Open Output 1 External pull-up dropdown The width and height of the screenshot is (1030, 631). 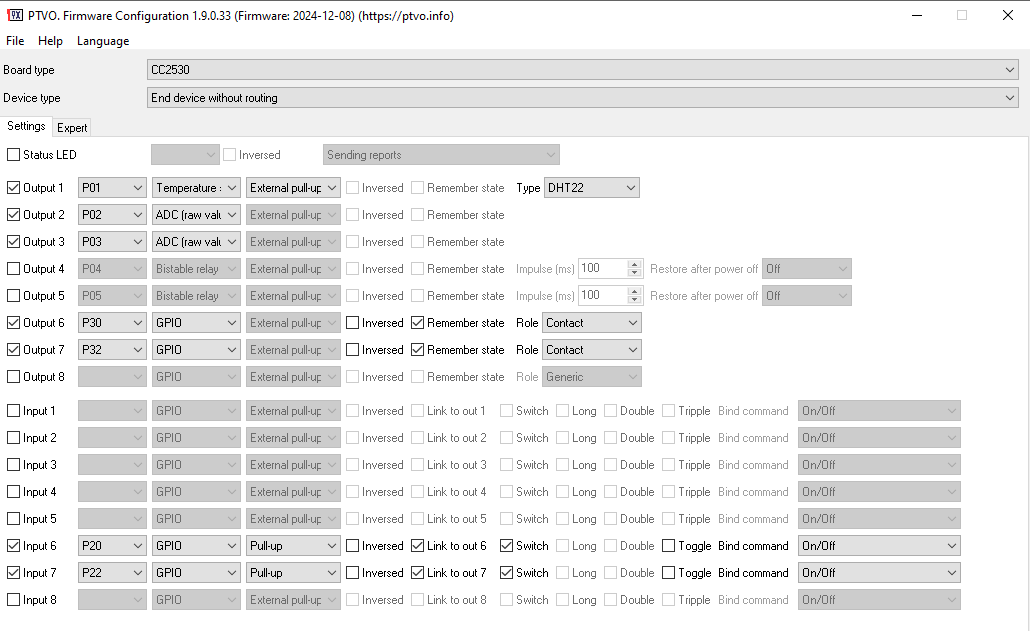point(293,188)
